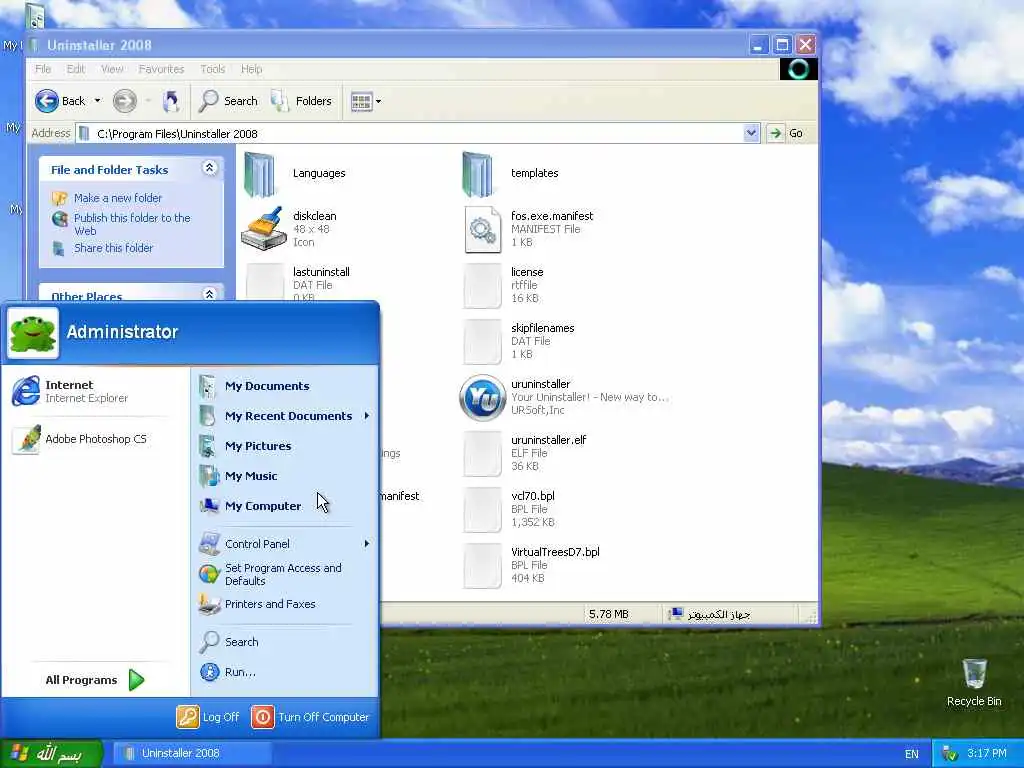Click the Back arrow icon in Explorer toolbar
Screen dimensions: 1024x768
point(46,101)
